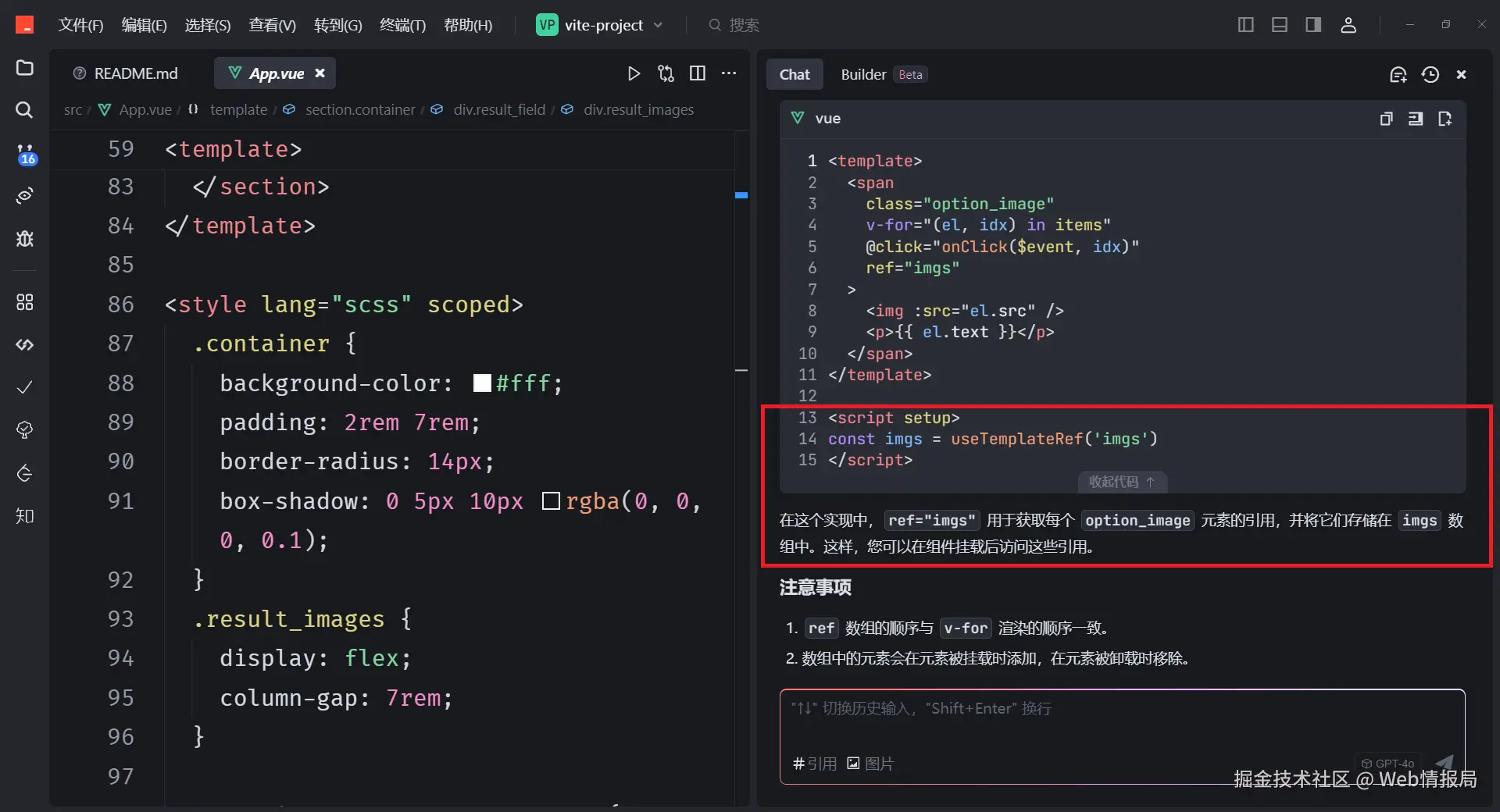Image resolution: width=1500 pixels, height=812 pixels.
Task: Attach a 图片 image to chat
Action: tap(870, 764)
